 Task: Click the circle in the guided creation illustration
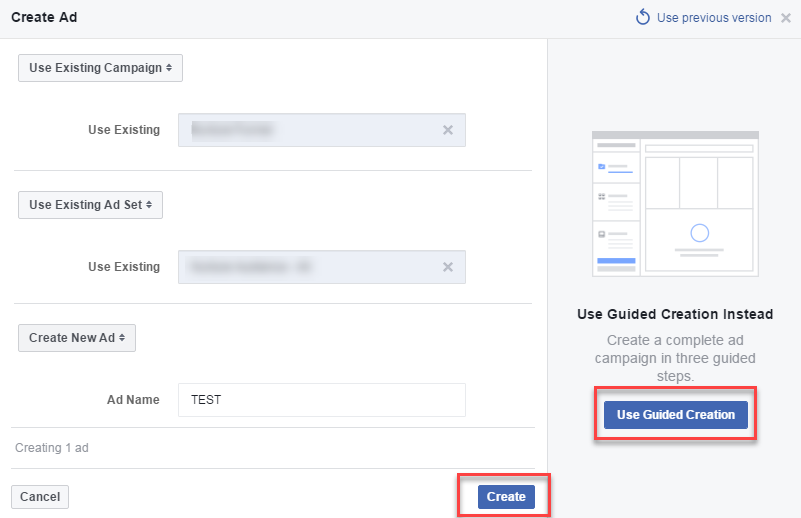[x=700, y=233]
